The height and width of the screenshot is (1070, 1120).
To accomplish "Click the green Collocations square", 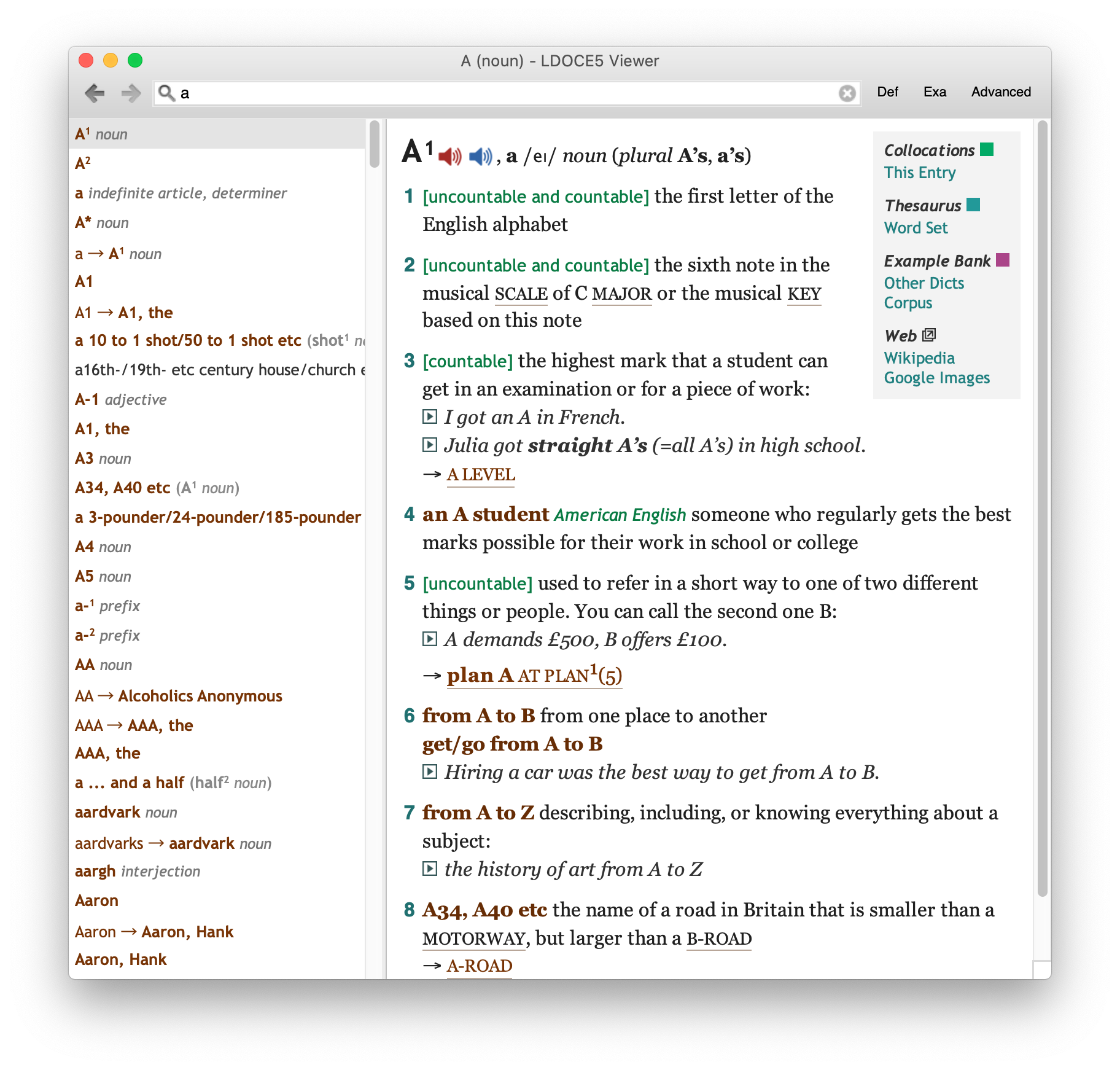I will pyautogui.click(x=987, y=149).
